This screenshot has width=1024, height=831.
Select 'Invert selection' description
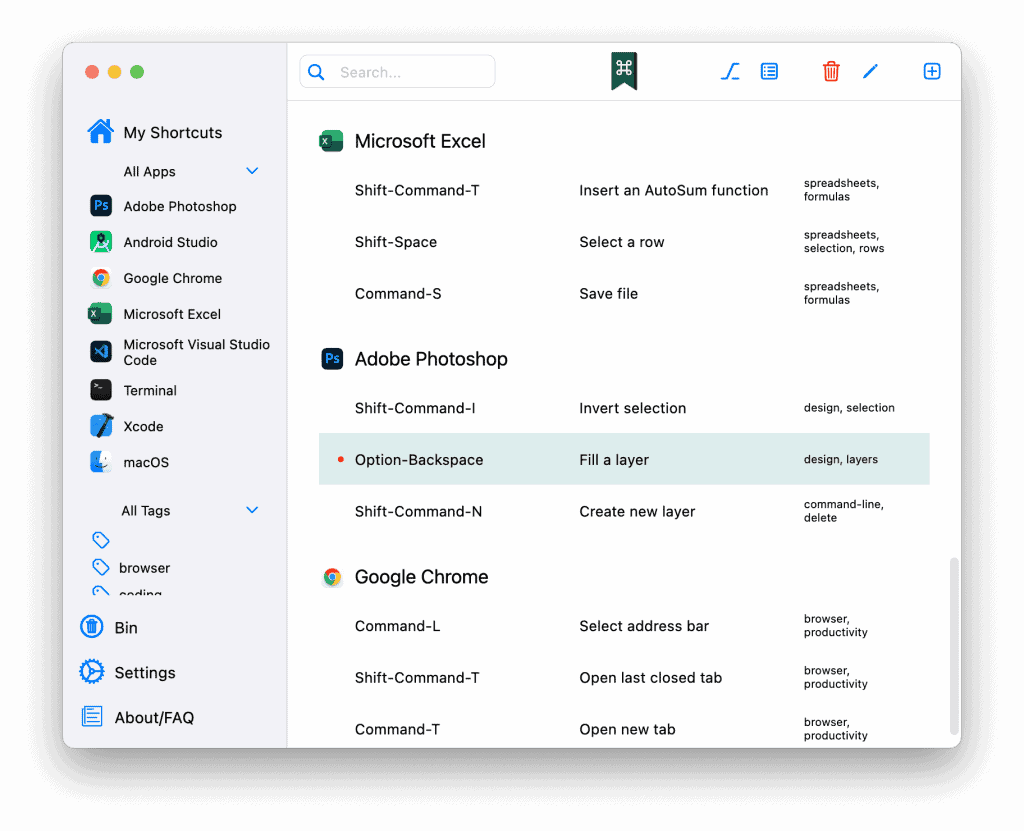(x=632, y=408)
